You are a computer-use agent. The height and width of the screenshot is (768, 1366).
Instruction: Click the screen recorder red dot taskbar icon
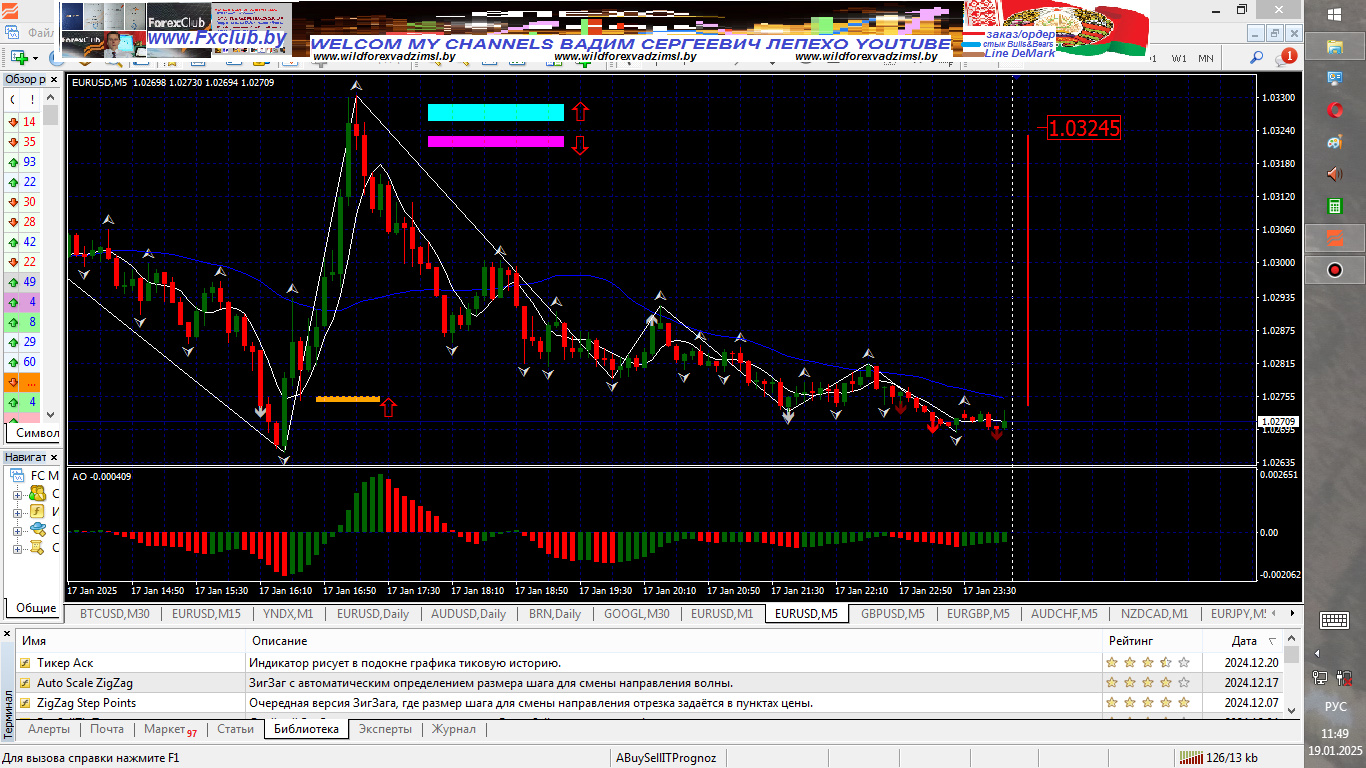(1334, 270)
